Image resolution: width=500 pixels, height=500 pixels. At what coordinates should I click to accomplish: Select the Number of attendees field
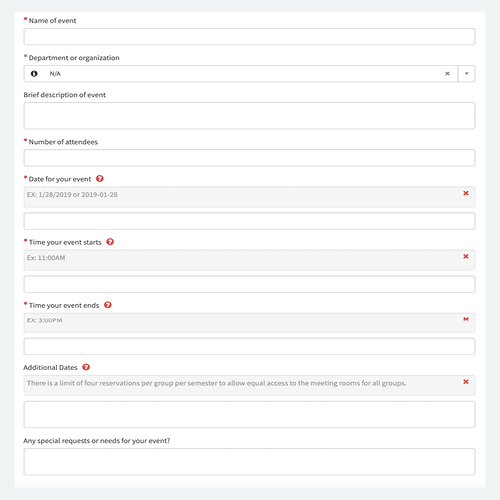[249, 158]
